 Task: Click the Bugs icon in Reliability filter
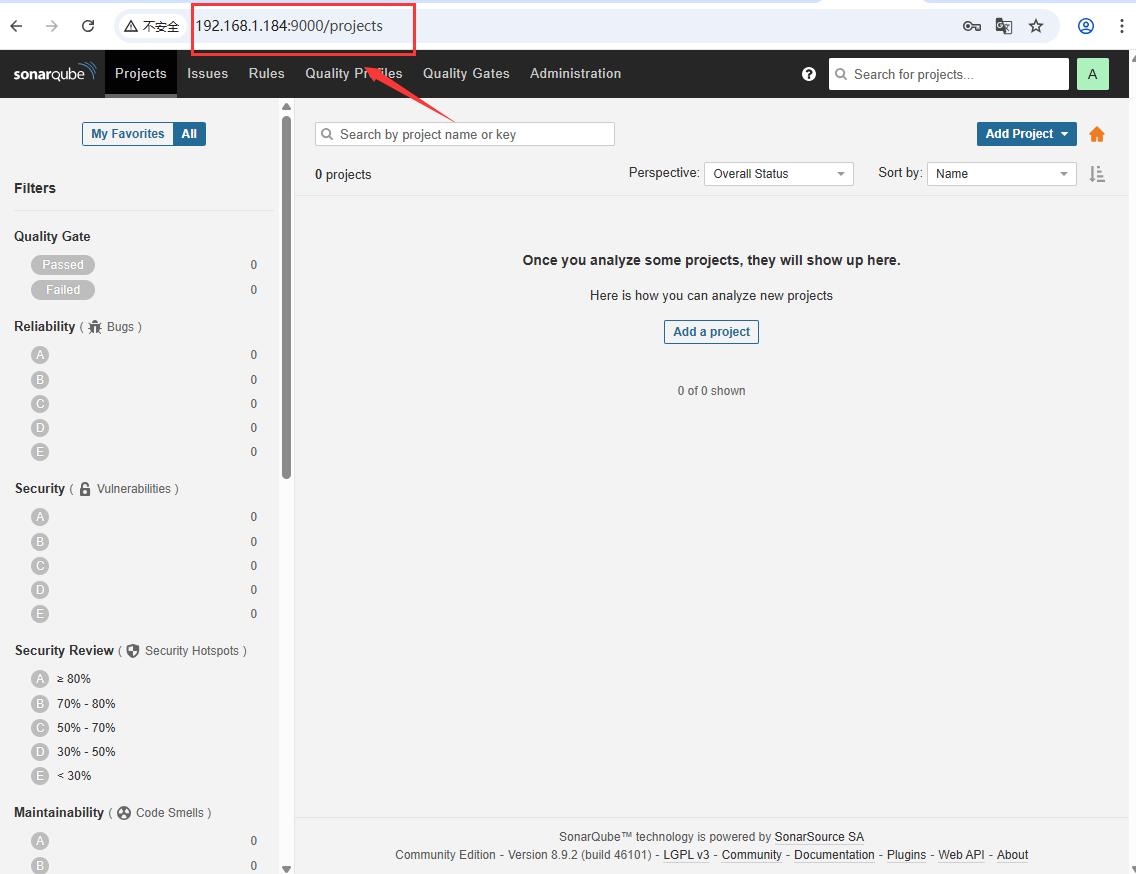pos(95,326)
